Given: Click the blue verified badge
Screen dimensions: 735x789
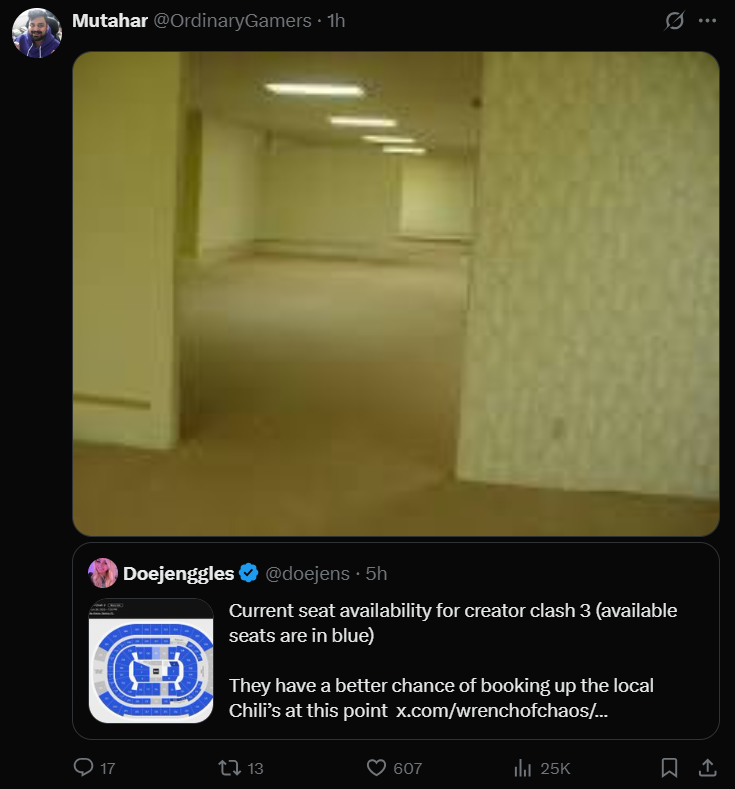Looking at the screenshot, I should point(249,573).
